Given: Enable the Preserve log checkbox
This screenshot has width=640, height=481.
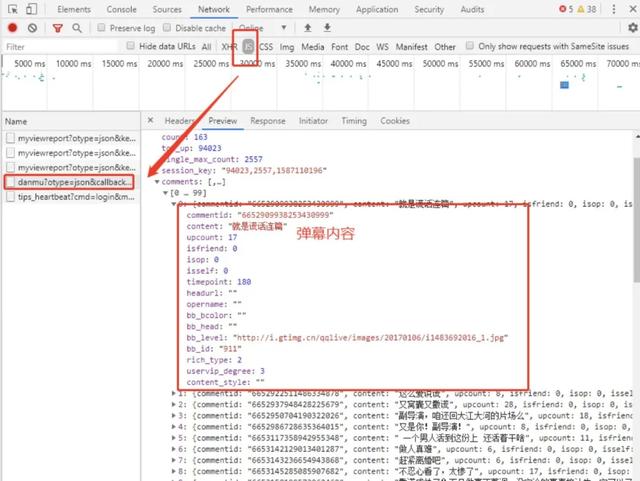Looking at the screenshot, I should (101, 27).
